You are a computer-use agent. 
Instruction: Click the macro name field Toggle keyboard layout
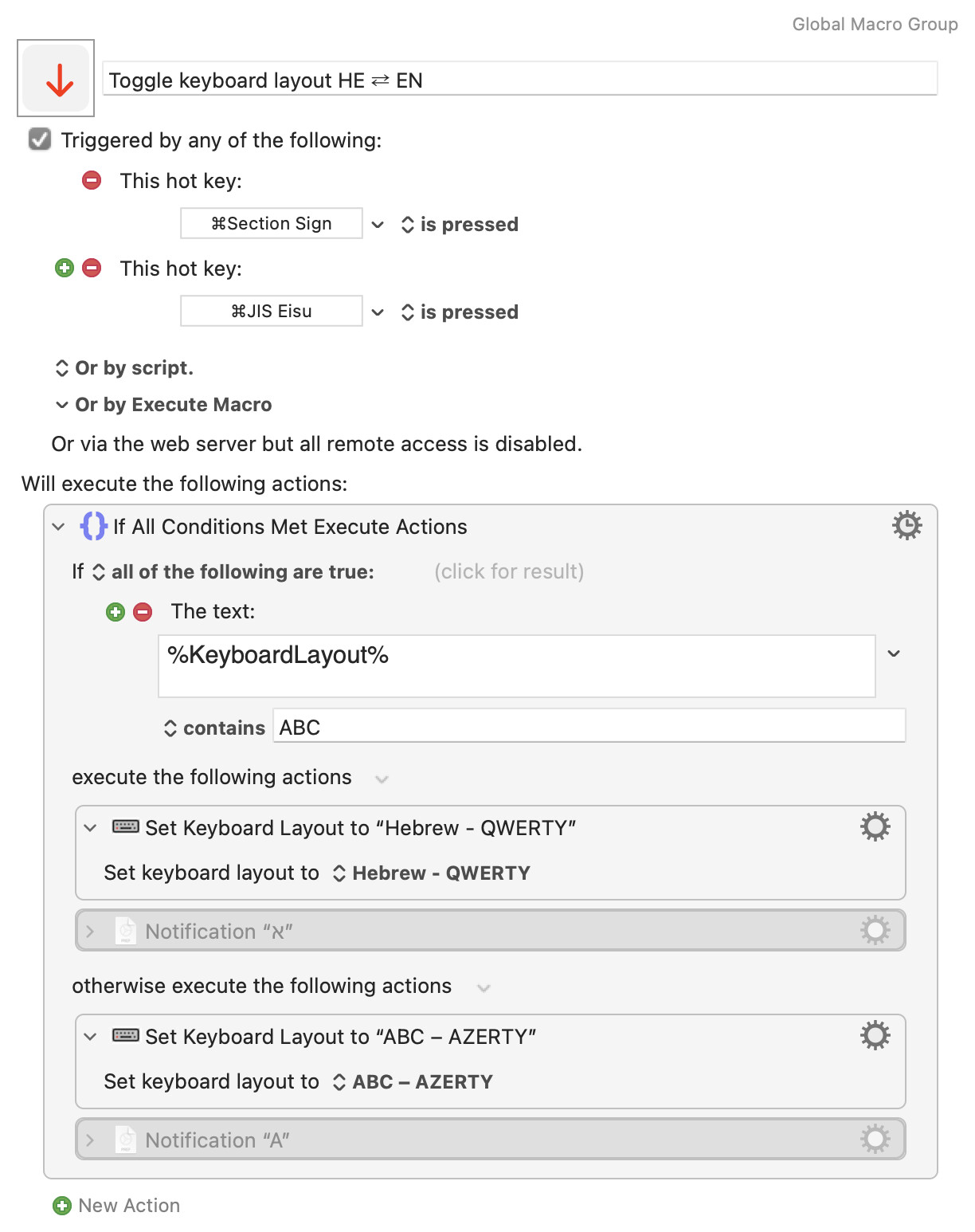coord(520,80)
